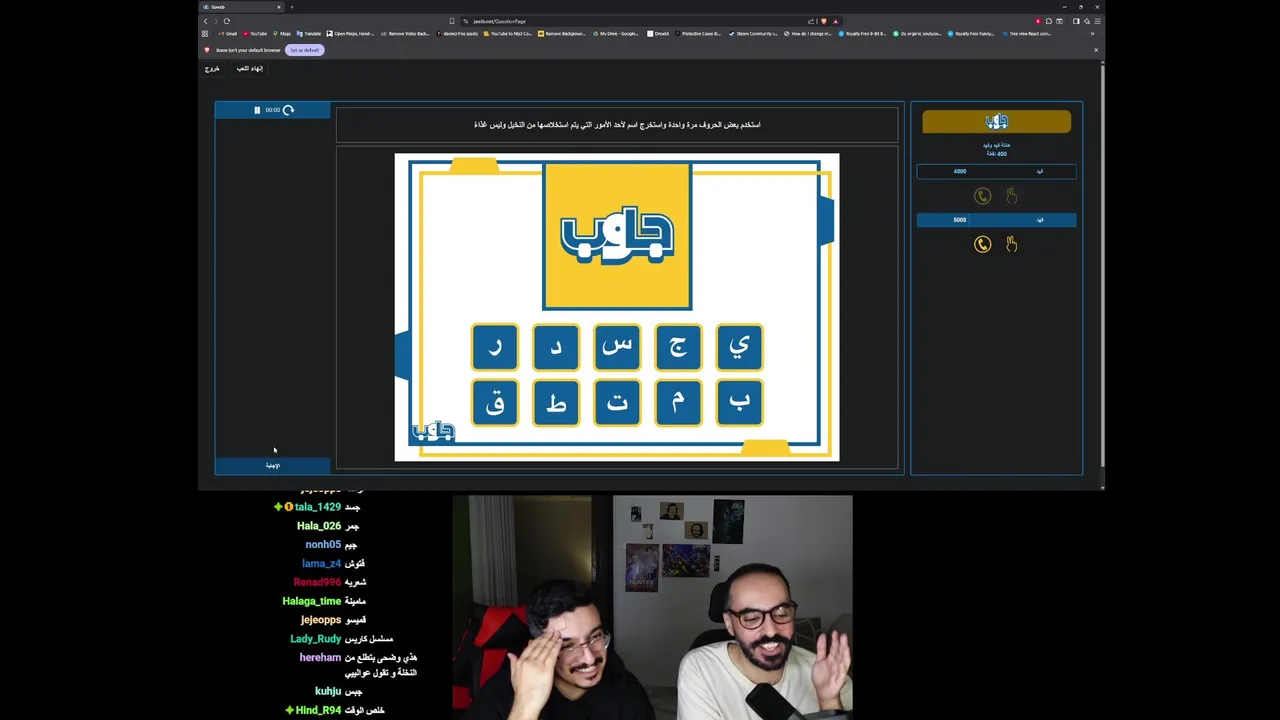
Task: Reset the timer with circular arrow icon
Action: 288,110
